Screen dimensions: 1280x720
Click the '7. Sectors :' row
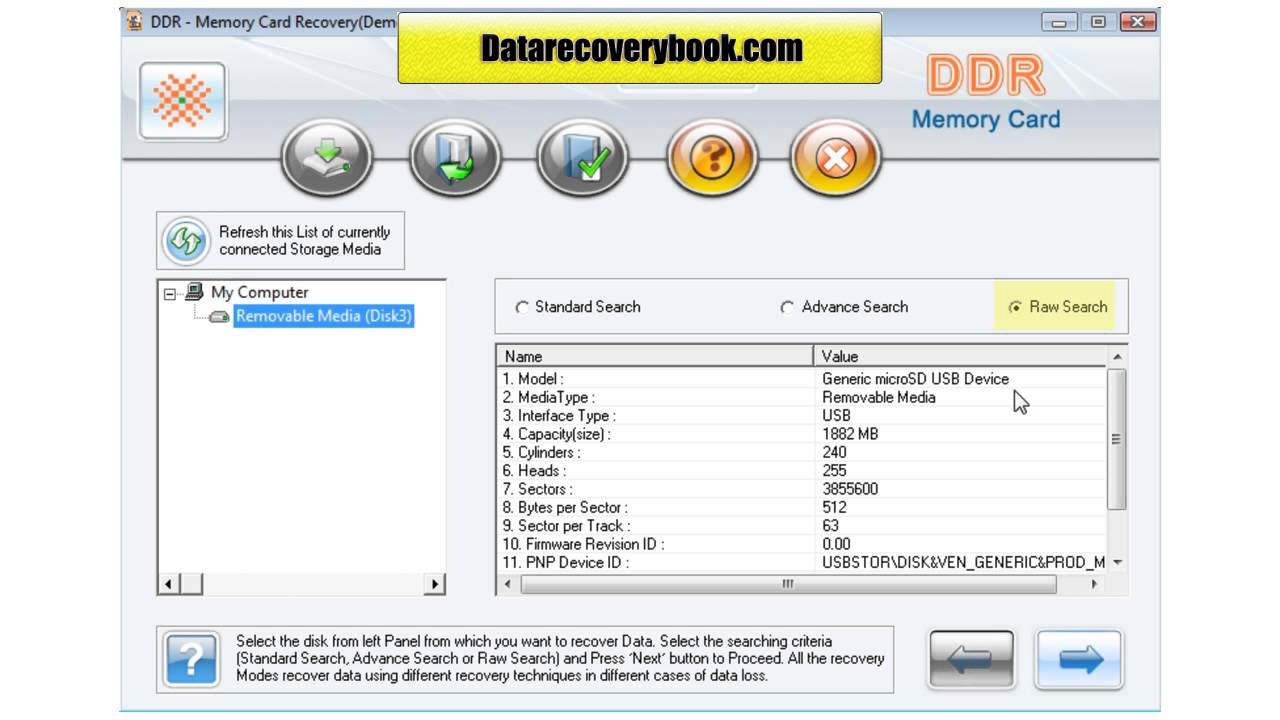pos(802,489)
